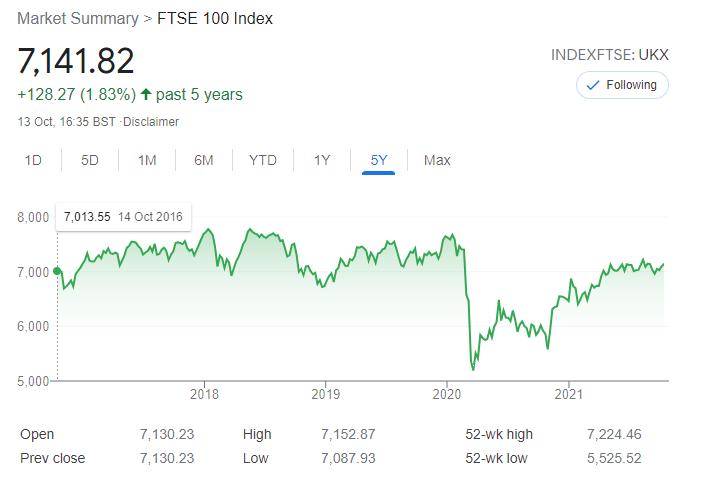Click the Following checkmark icon
This screenshot has height=478, width=706.
click(593, 85)
